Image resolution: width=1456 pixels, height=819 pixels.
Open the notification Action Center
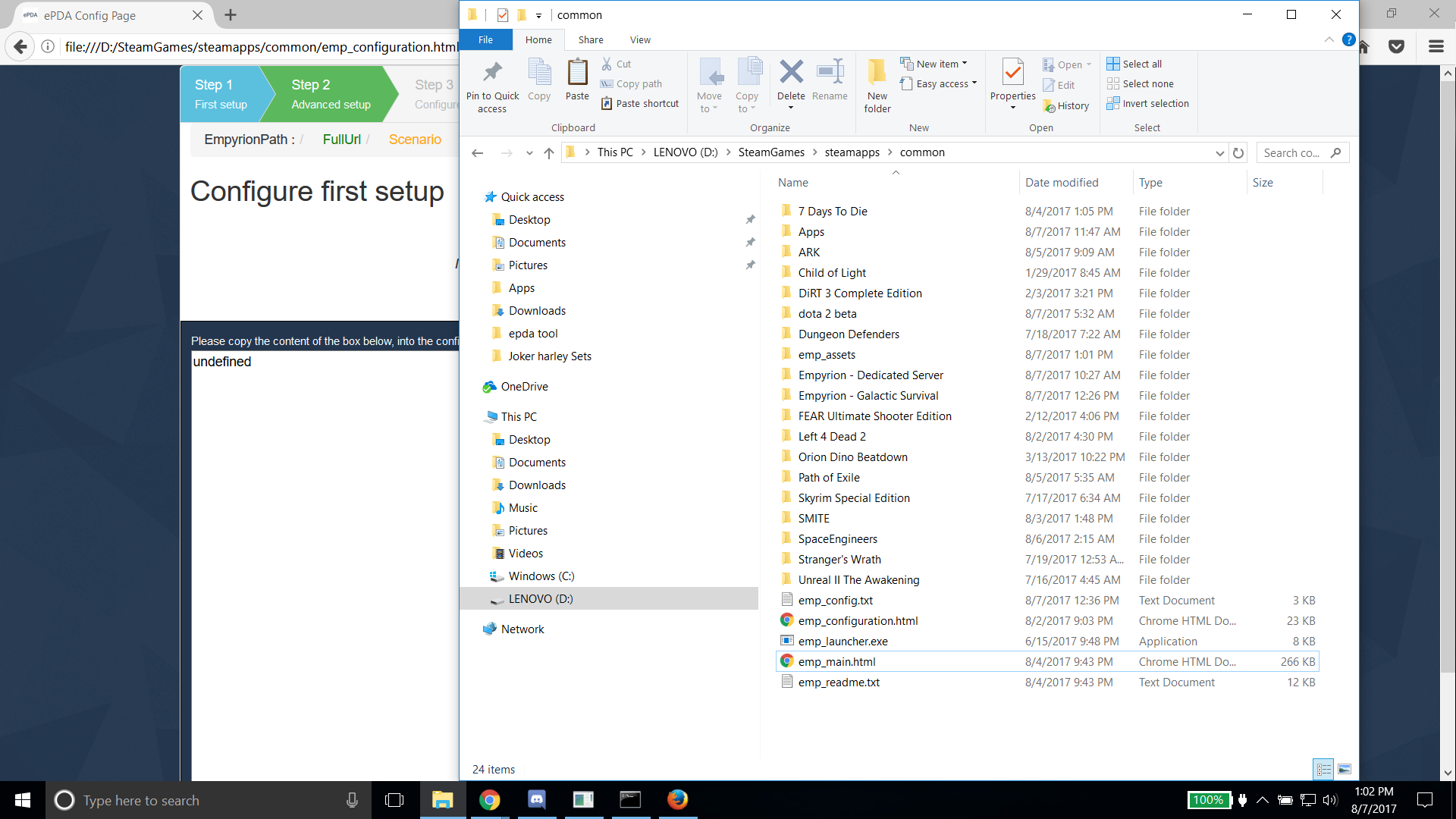coord(1425,800)
